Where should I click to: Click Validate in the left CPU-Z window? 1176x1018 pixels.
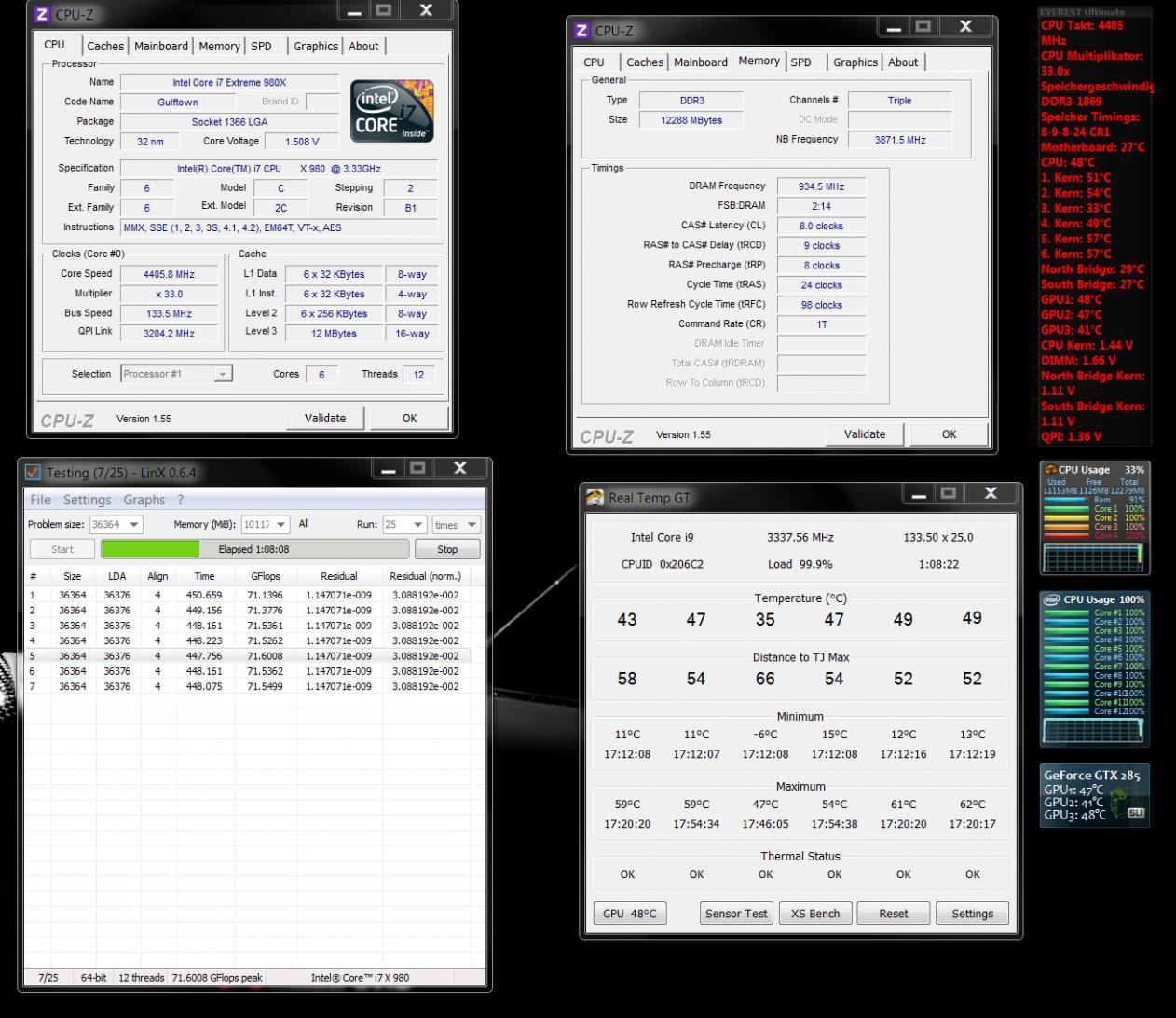tap(325, 418)
